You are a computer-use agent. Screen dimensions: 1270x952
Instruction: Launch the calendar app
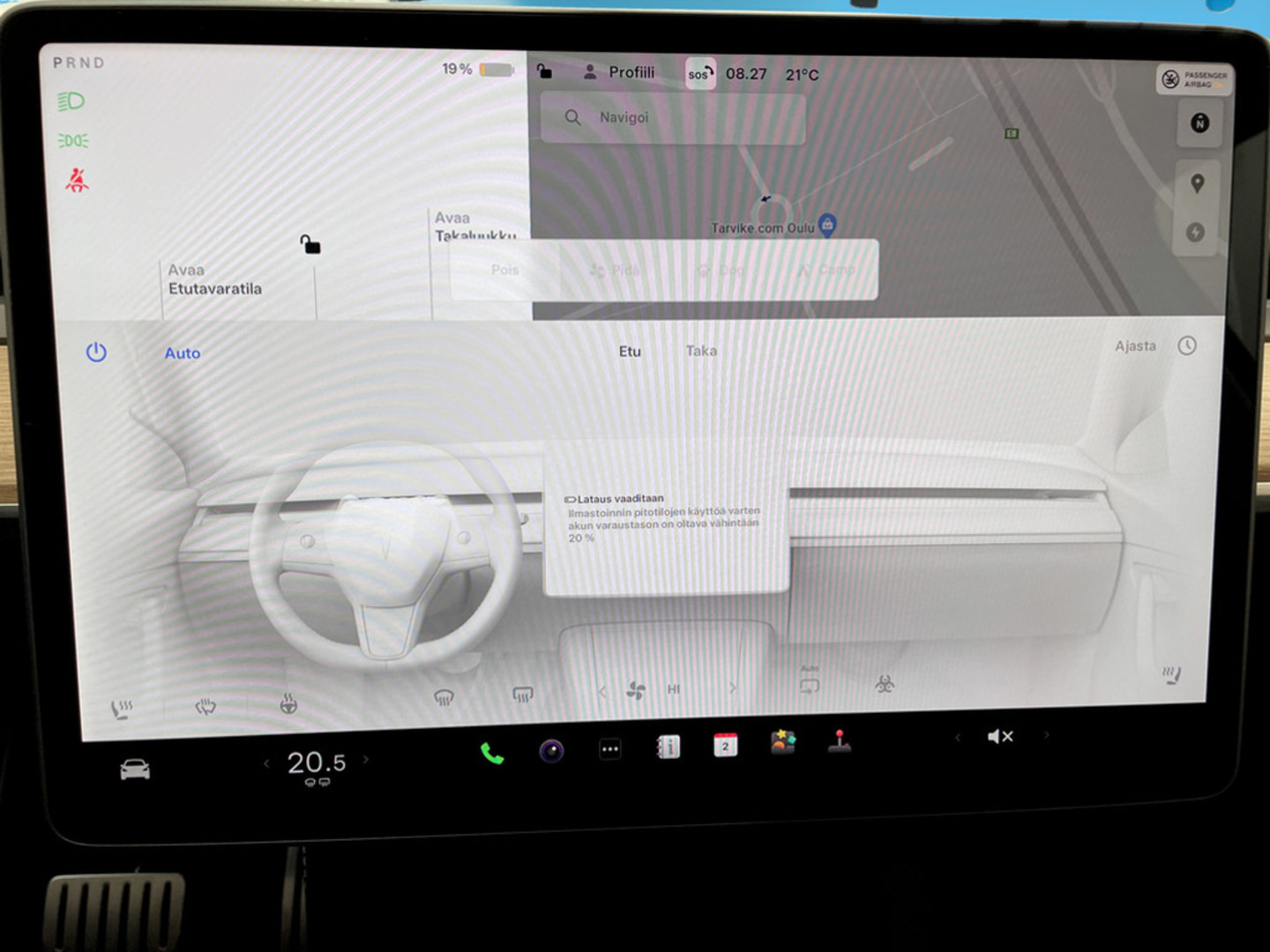click(724, 746)
